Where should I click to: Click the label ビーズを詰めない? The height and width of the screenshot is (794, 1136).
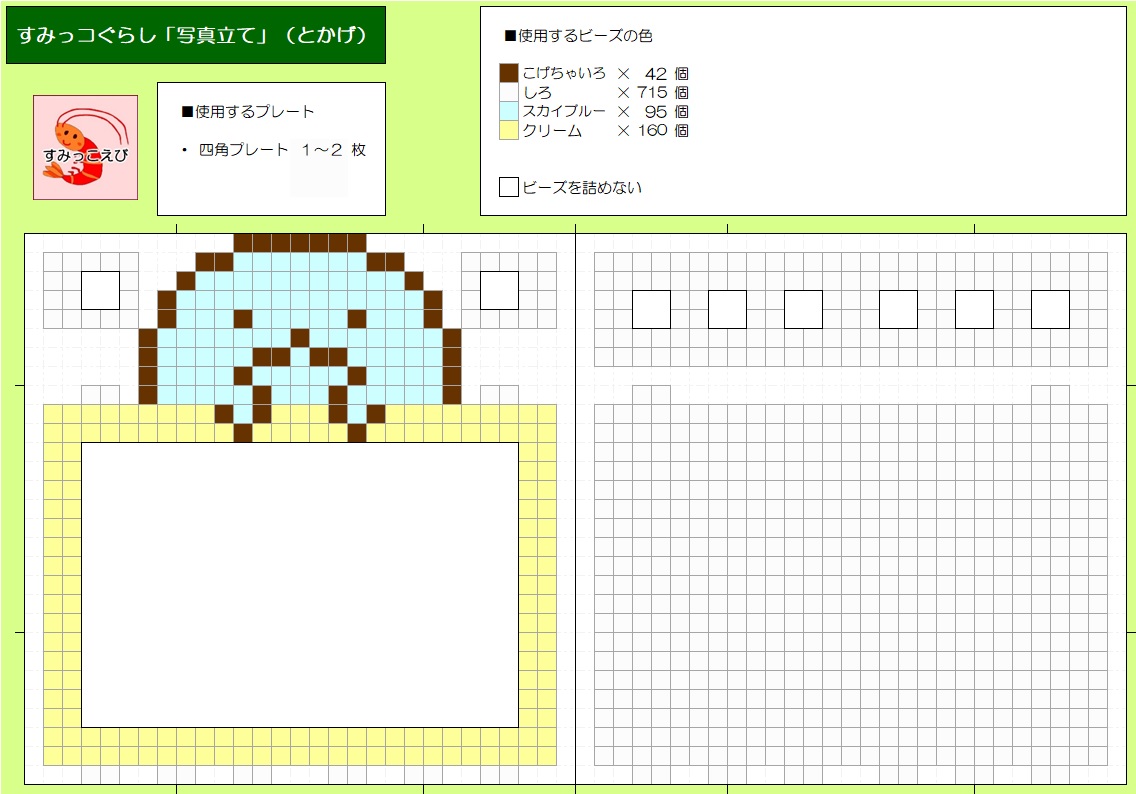582,188
